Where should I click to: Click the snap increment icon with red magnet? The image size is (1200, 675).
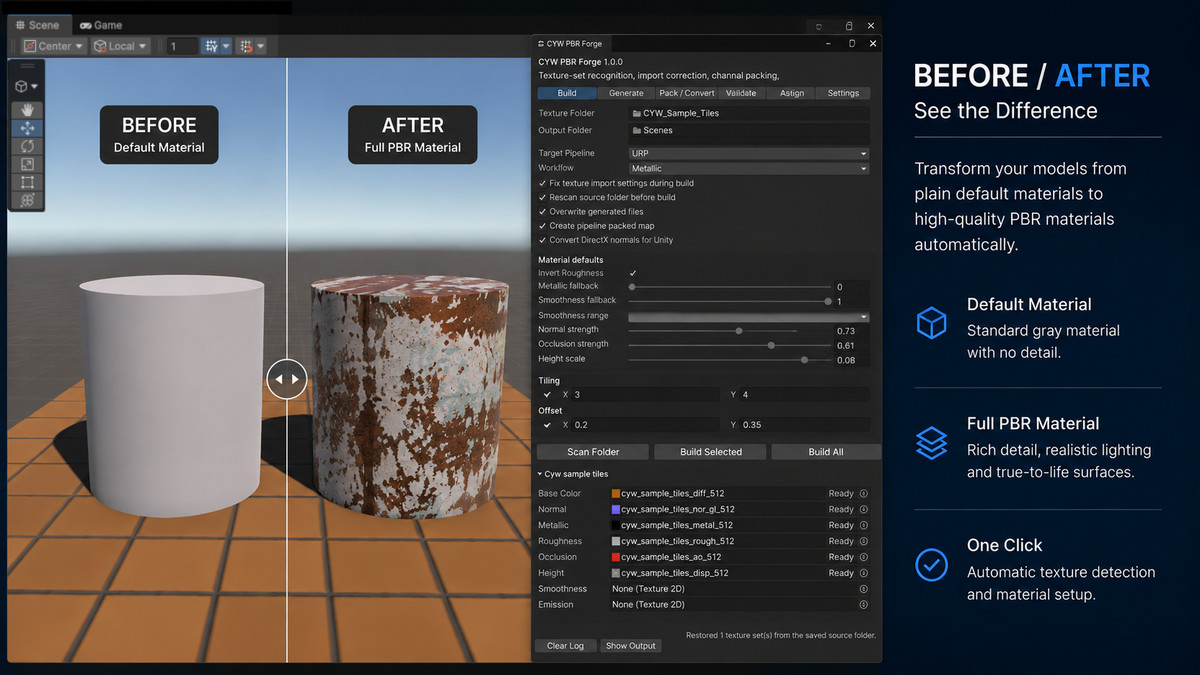246,46
